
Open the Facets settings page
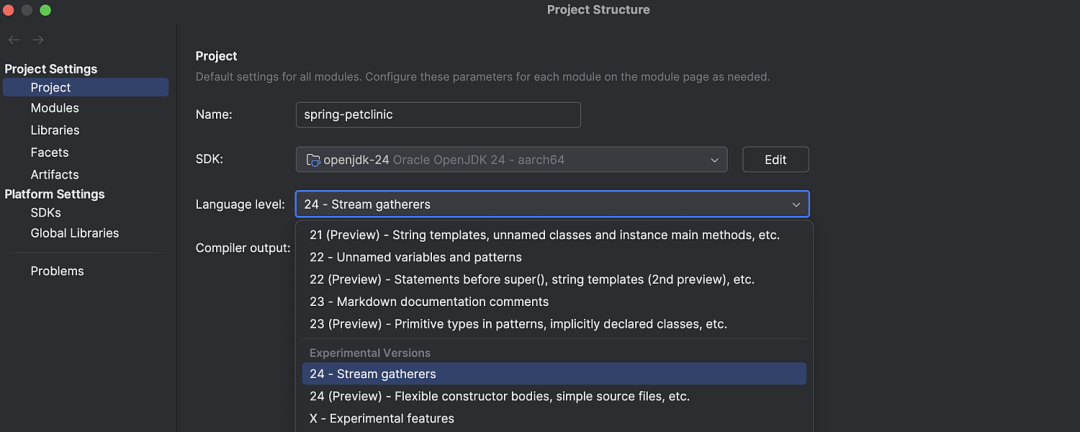pos(50,152)
